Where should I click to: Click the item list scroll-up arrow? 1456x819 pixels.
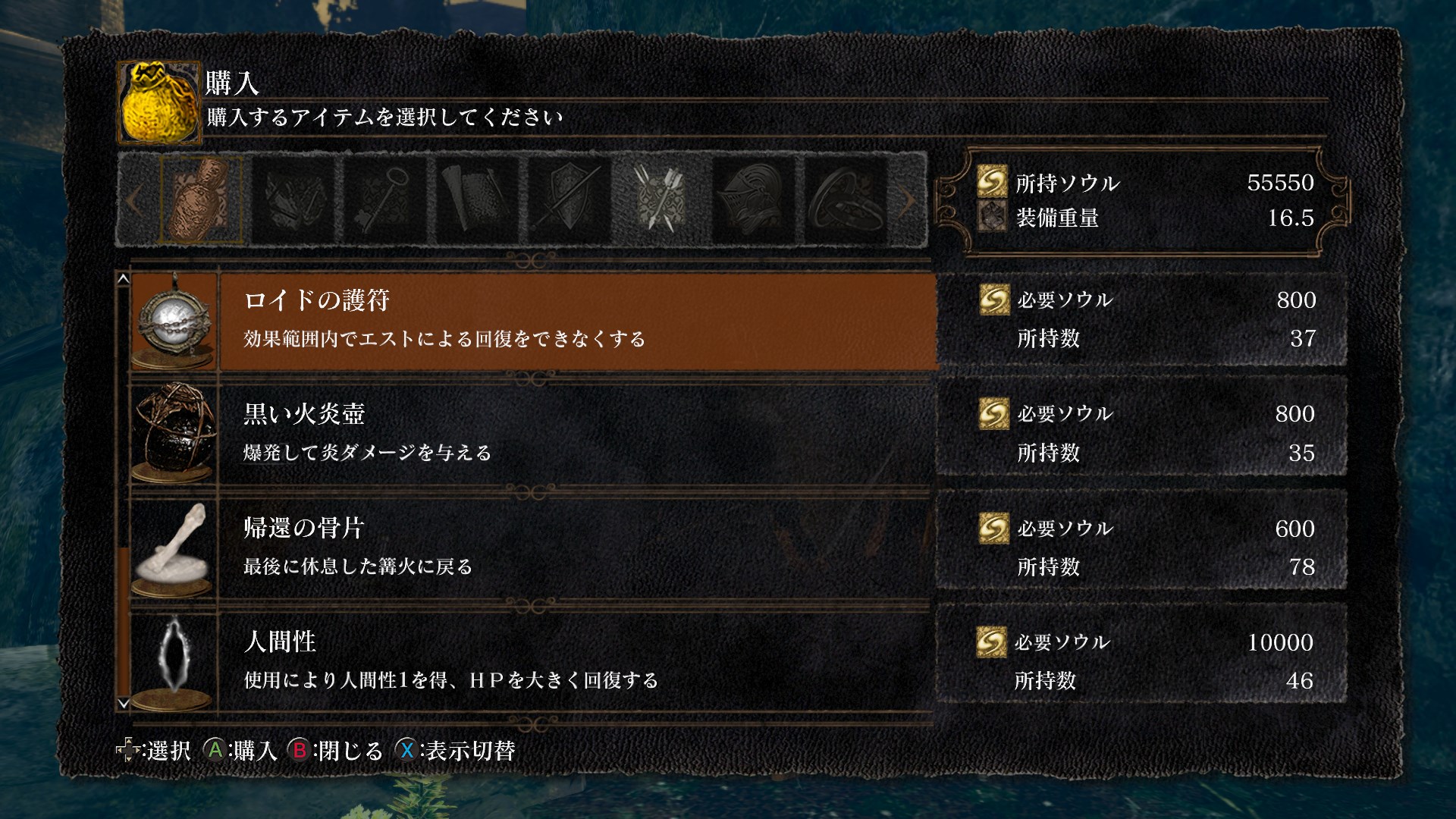click(123, 280)
